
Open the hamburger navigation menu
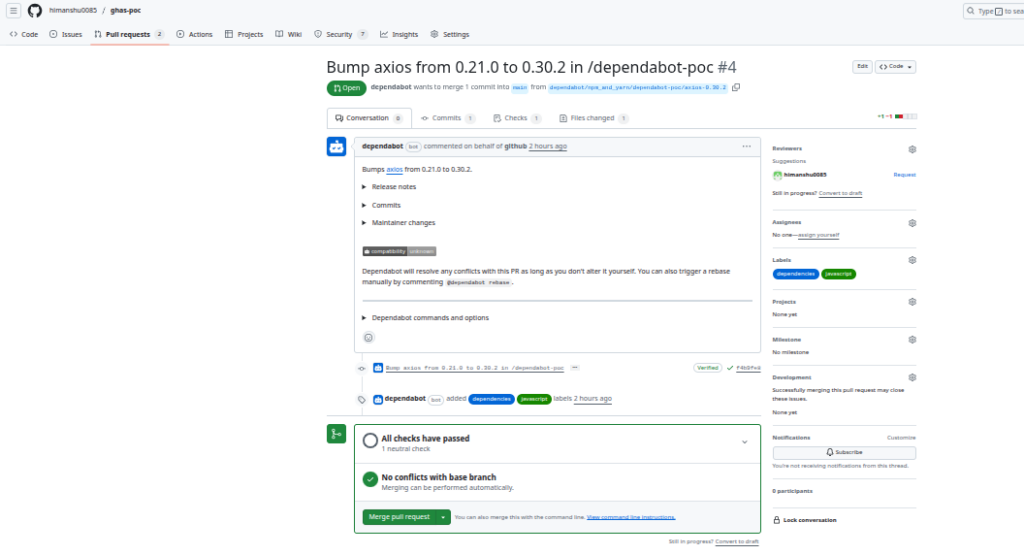[x=14, y=10]
